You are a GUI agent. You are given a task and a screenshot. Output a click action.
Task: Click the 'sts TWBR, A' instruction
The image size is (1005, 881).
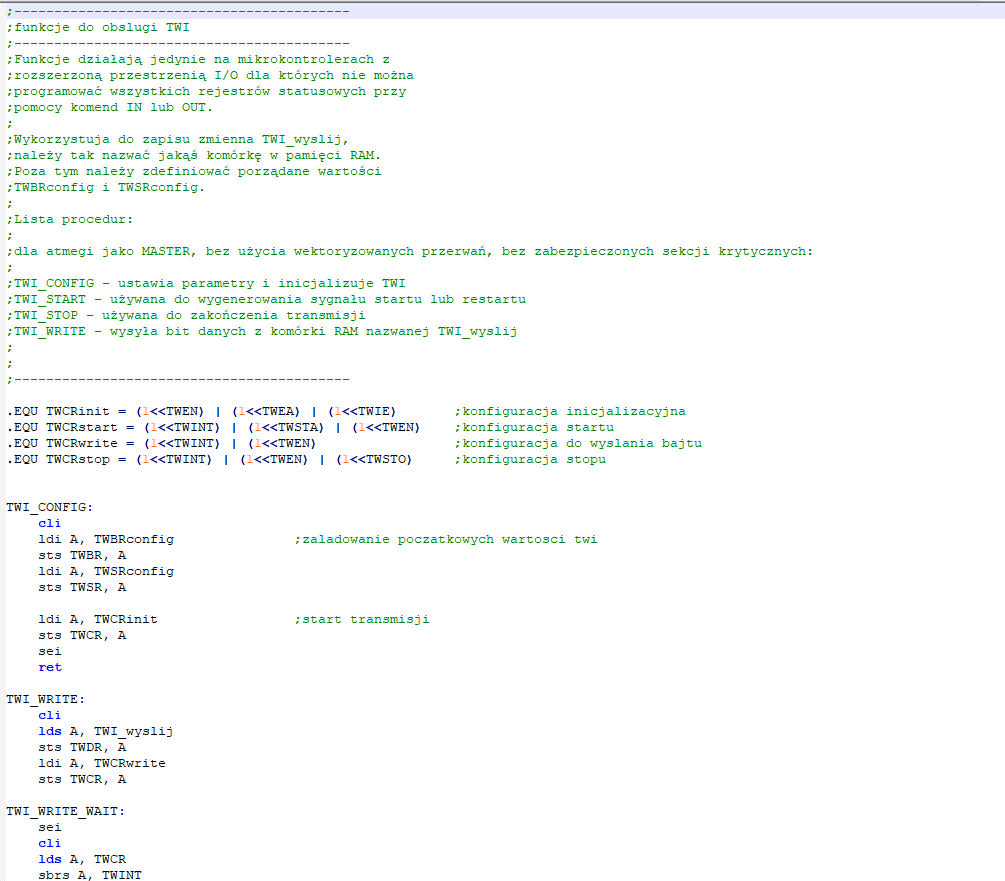pyautogui.click(x=82, y=555)
